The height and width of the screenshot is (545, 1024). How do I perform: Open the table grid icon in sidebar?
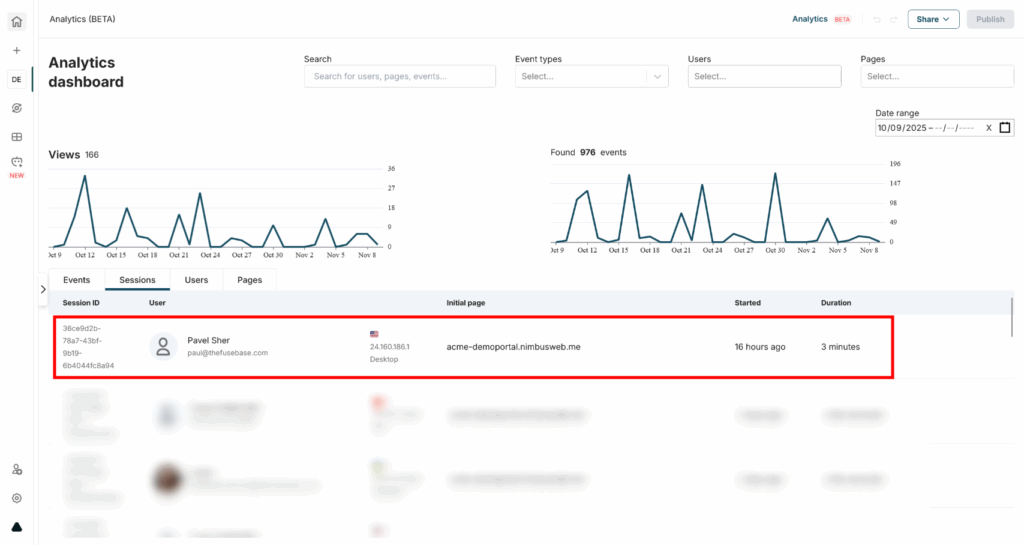click(17, 137)
